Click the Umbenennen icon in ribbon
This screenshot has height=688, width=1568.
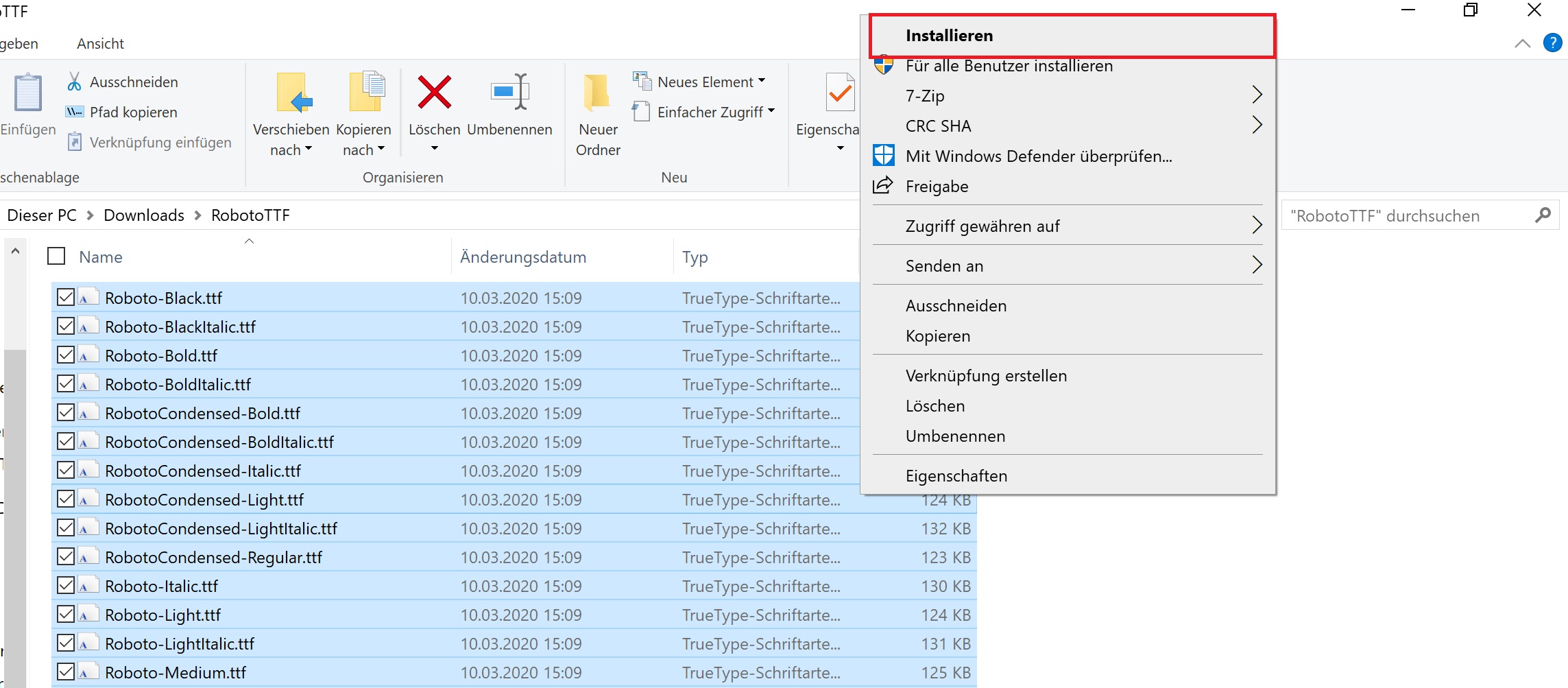(510, 92)
